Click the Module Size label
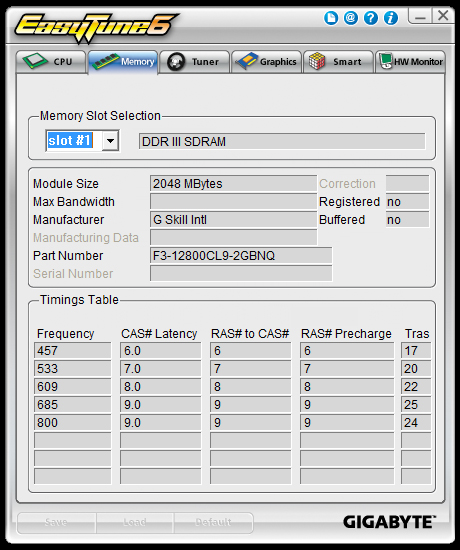 coord(66,184)
